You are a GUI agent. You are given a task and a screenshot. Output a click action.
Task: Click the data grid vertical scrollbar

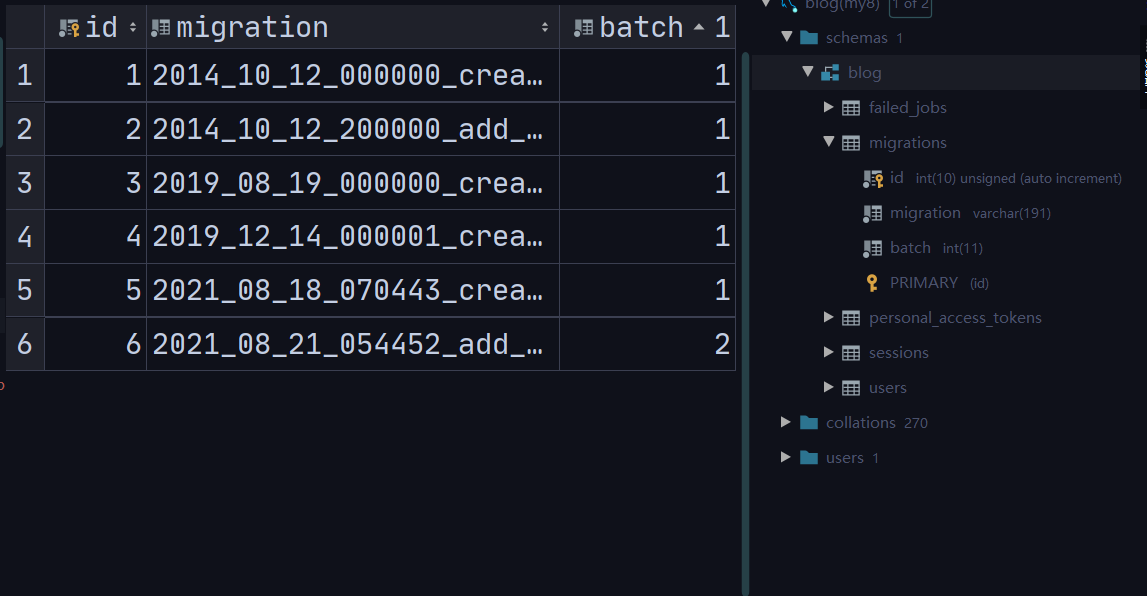coord(745,322)
